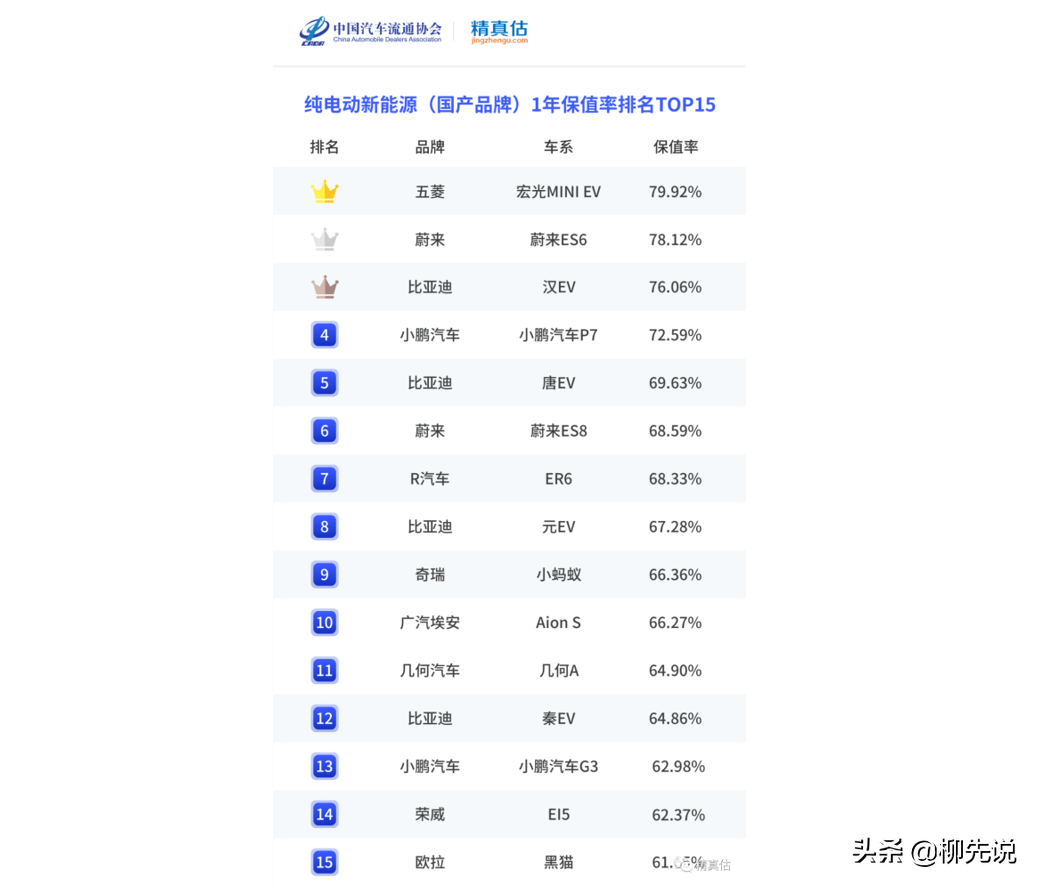Click the brand cell 广汽埃安
Screen dimensions: 1040x888
(x=430, y=623)
